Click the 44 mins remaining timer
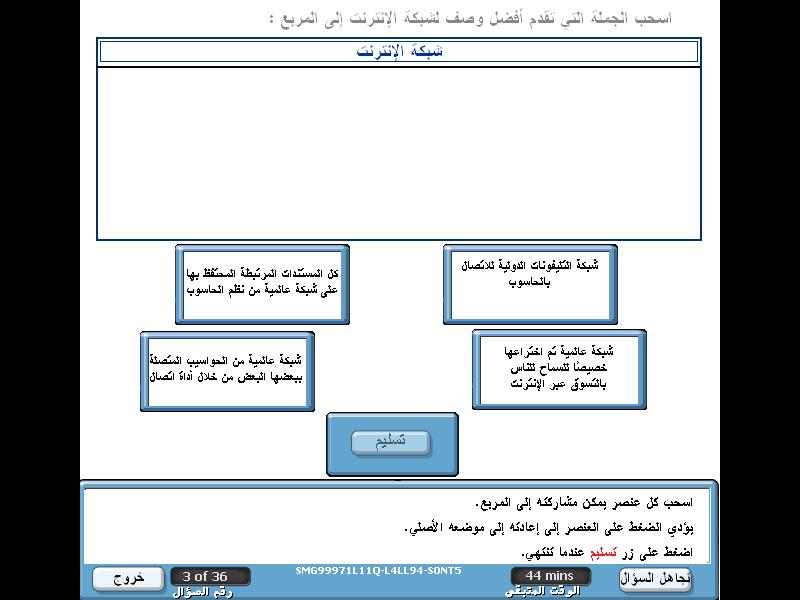Screen dimensions: 800x600 click(x=549, y=576)
